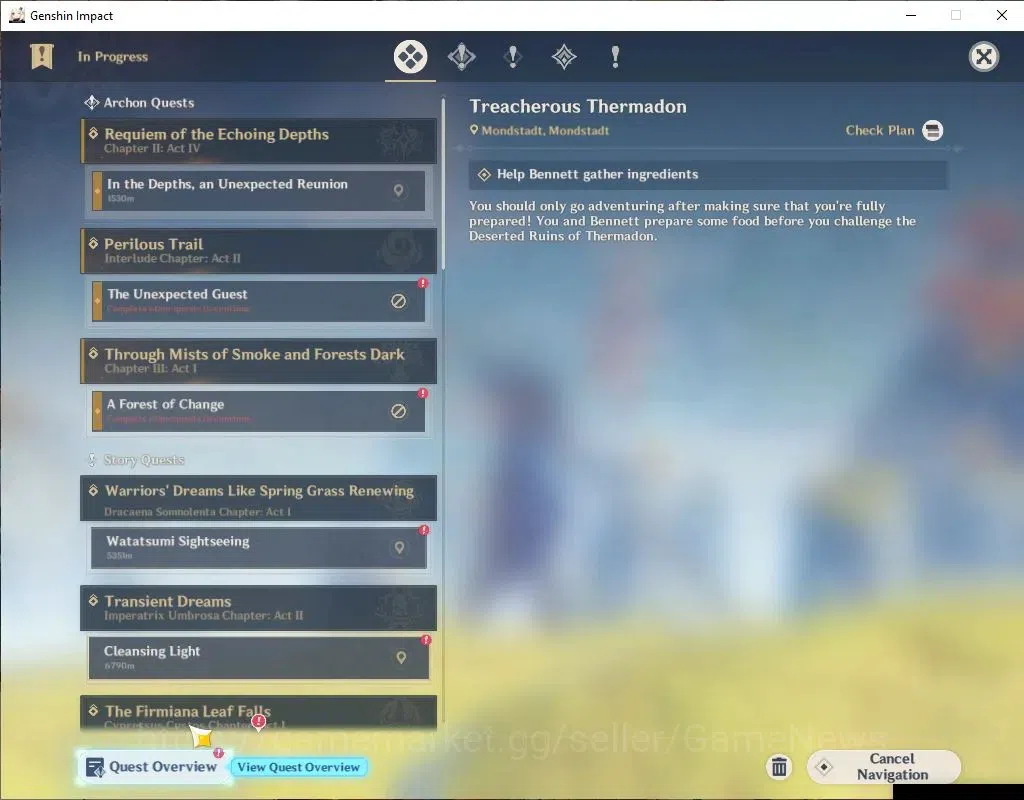Click the View Quest Overview tooltip
This screenshot has height=800, width=1024.
click(x=298, y=767)
